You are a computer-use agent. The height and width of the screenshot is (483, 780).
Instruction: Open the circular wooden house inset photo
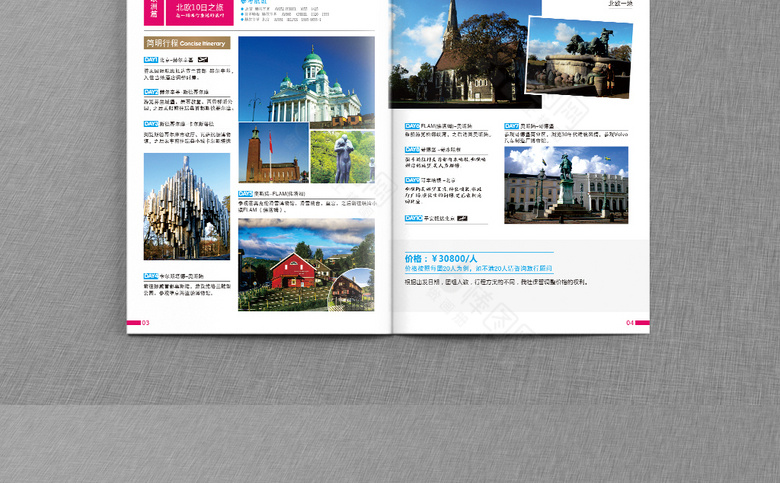(352, 290)
